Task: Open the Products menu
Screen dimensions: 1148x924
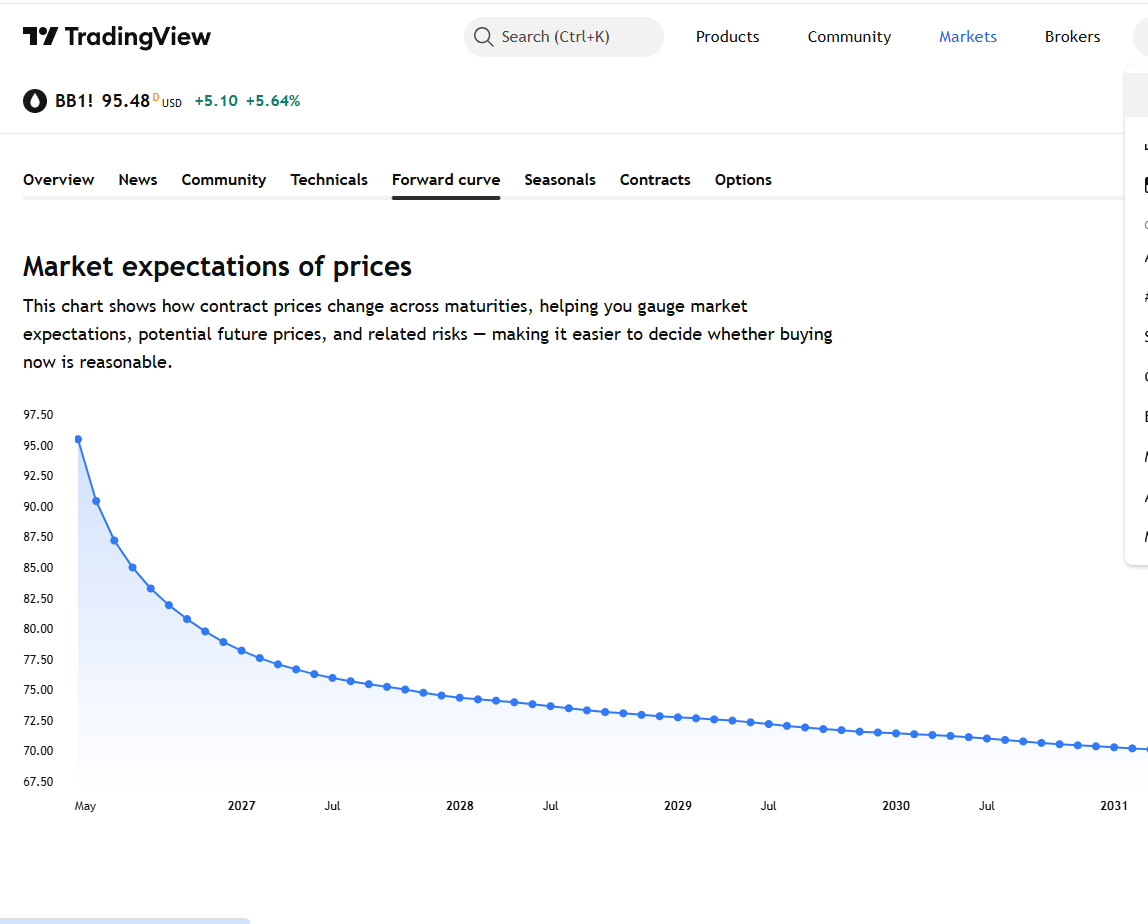Action: pyautogui.click(x=727, y=37)
